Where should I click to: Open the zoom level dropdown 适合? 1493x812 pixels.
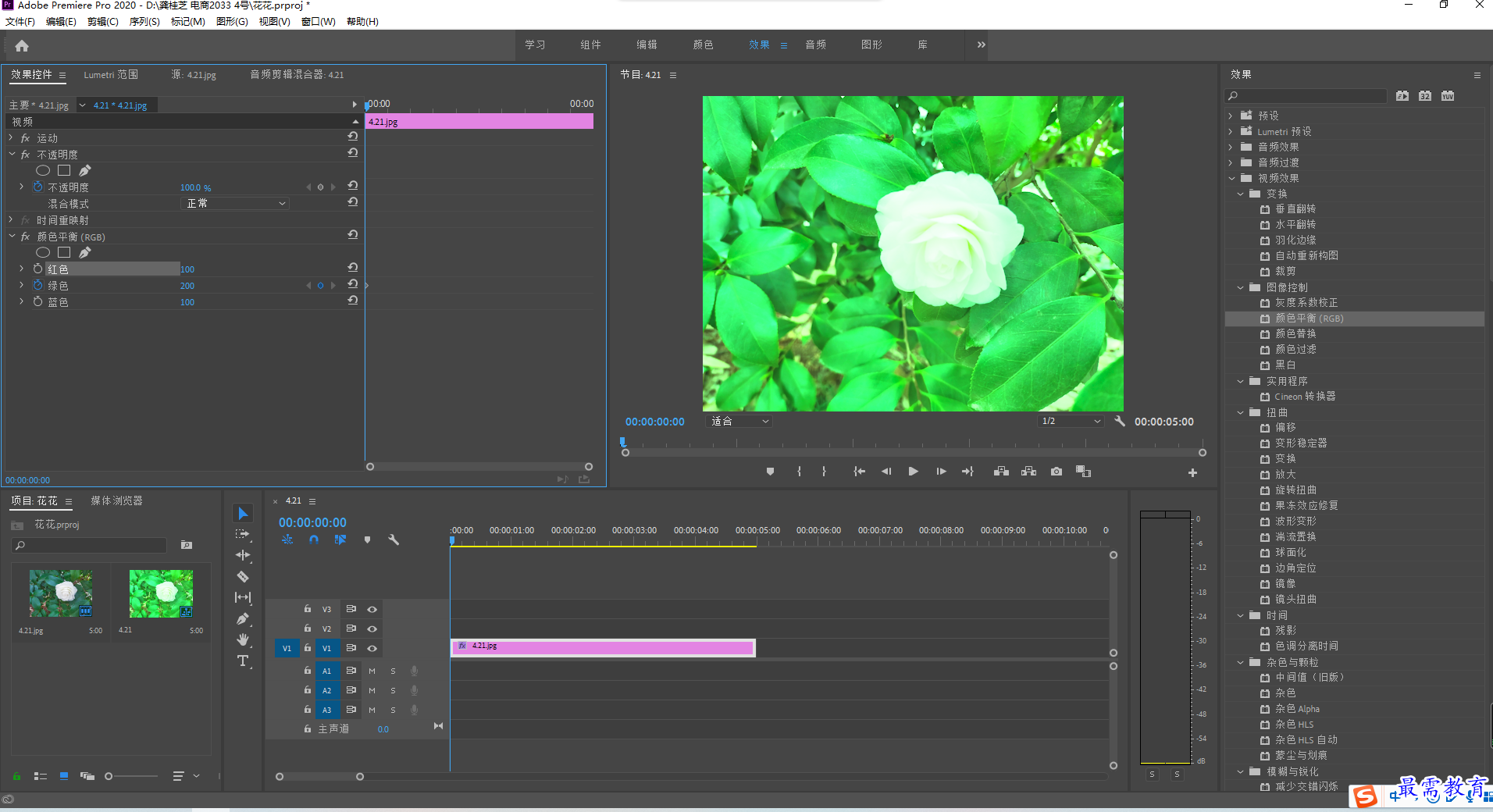click(x=739, y=421)
